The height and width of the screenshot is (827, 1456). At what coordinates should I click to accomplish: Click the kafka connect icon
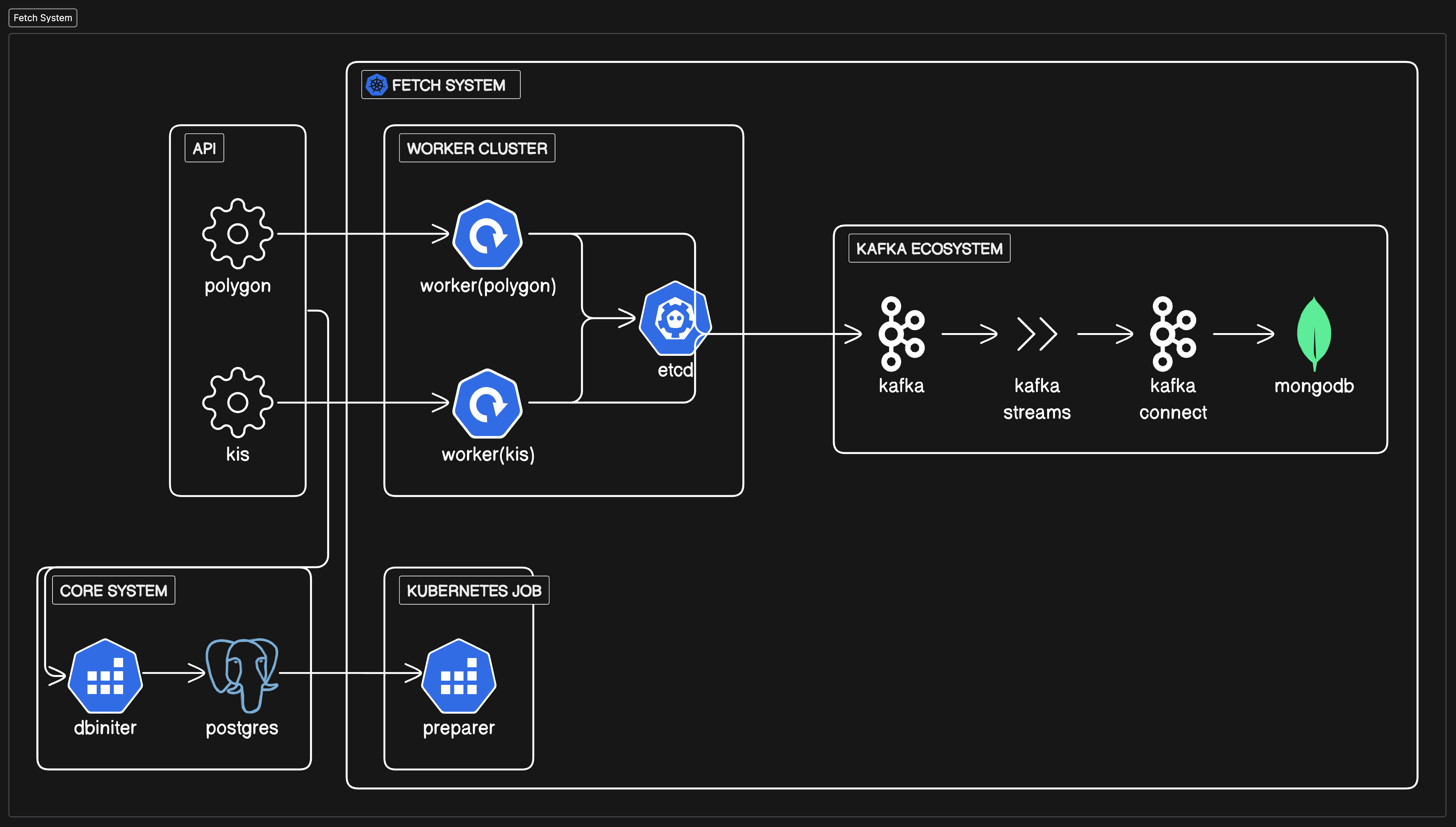point(1172,333)
